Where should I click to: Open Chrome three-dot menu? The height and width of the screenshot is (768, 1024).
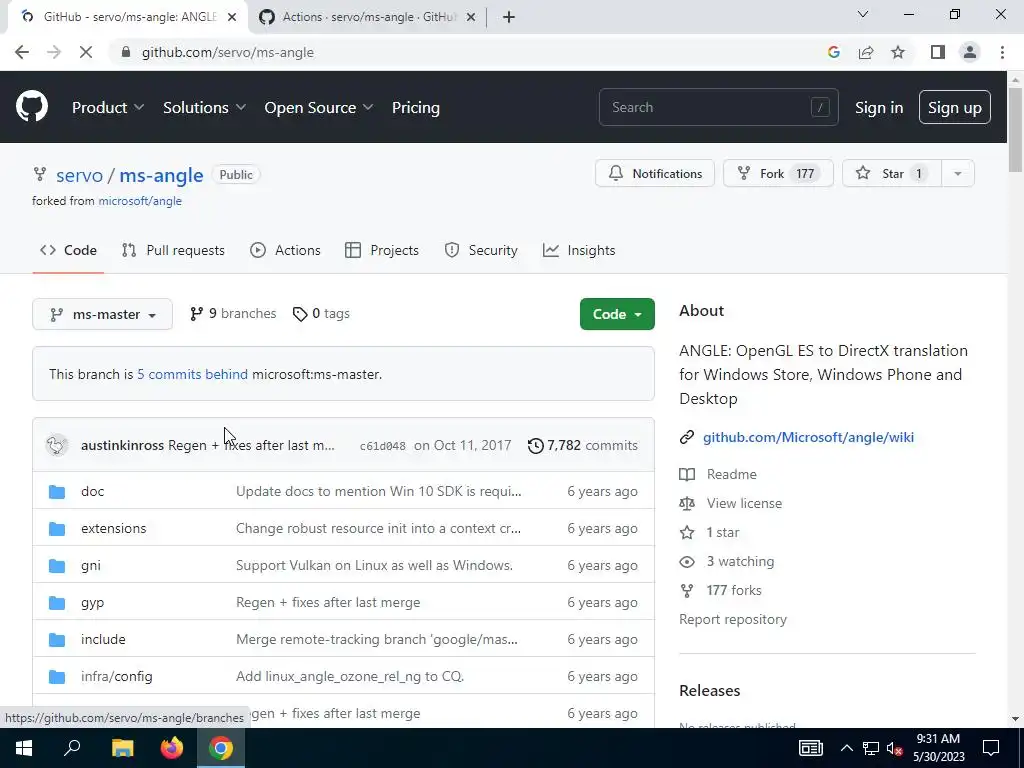pyautogui.click(x=1002, y=52)
